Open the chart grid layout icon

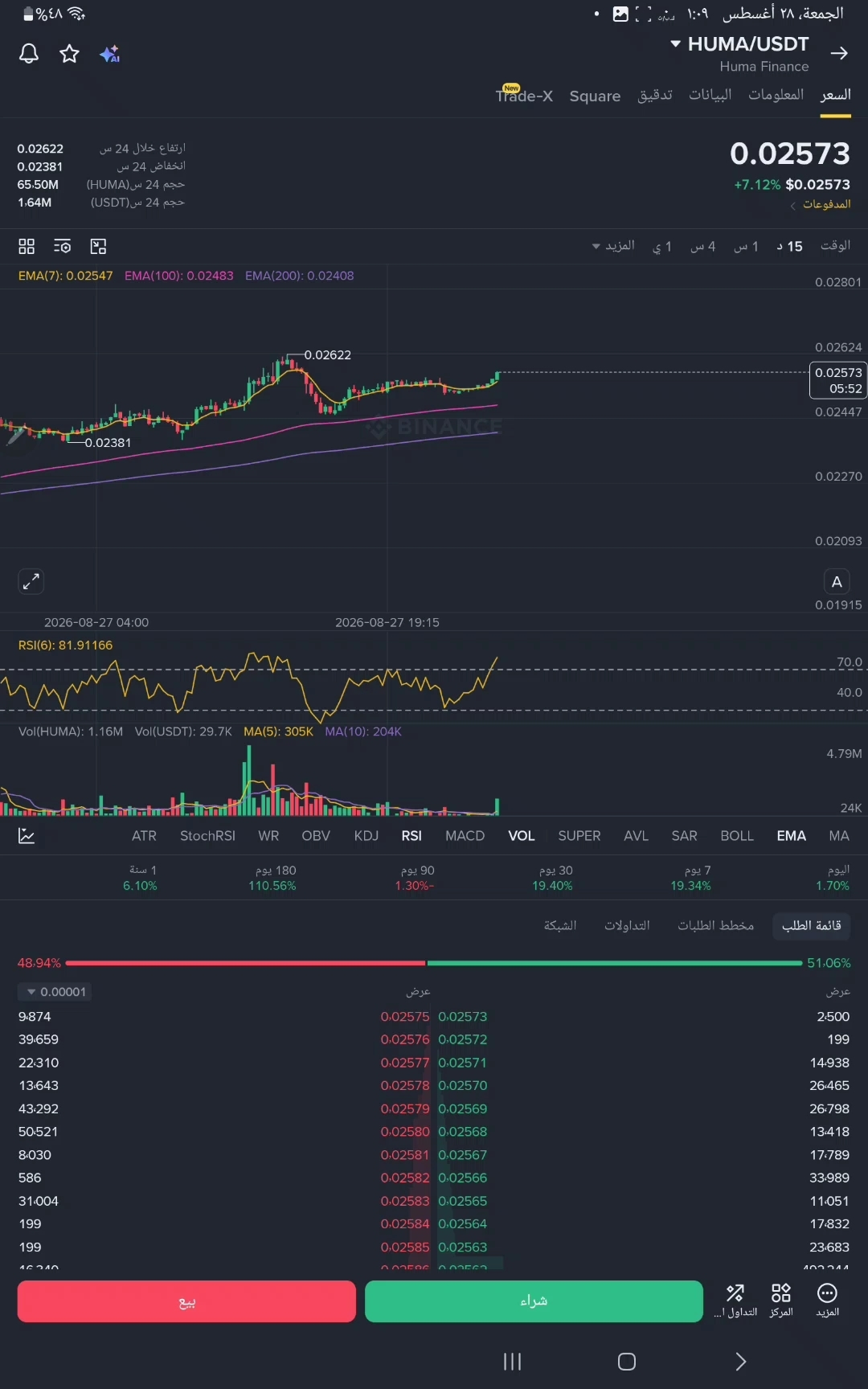(x=27, y=246)
